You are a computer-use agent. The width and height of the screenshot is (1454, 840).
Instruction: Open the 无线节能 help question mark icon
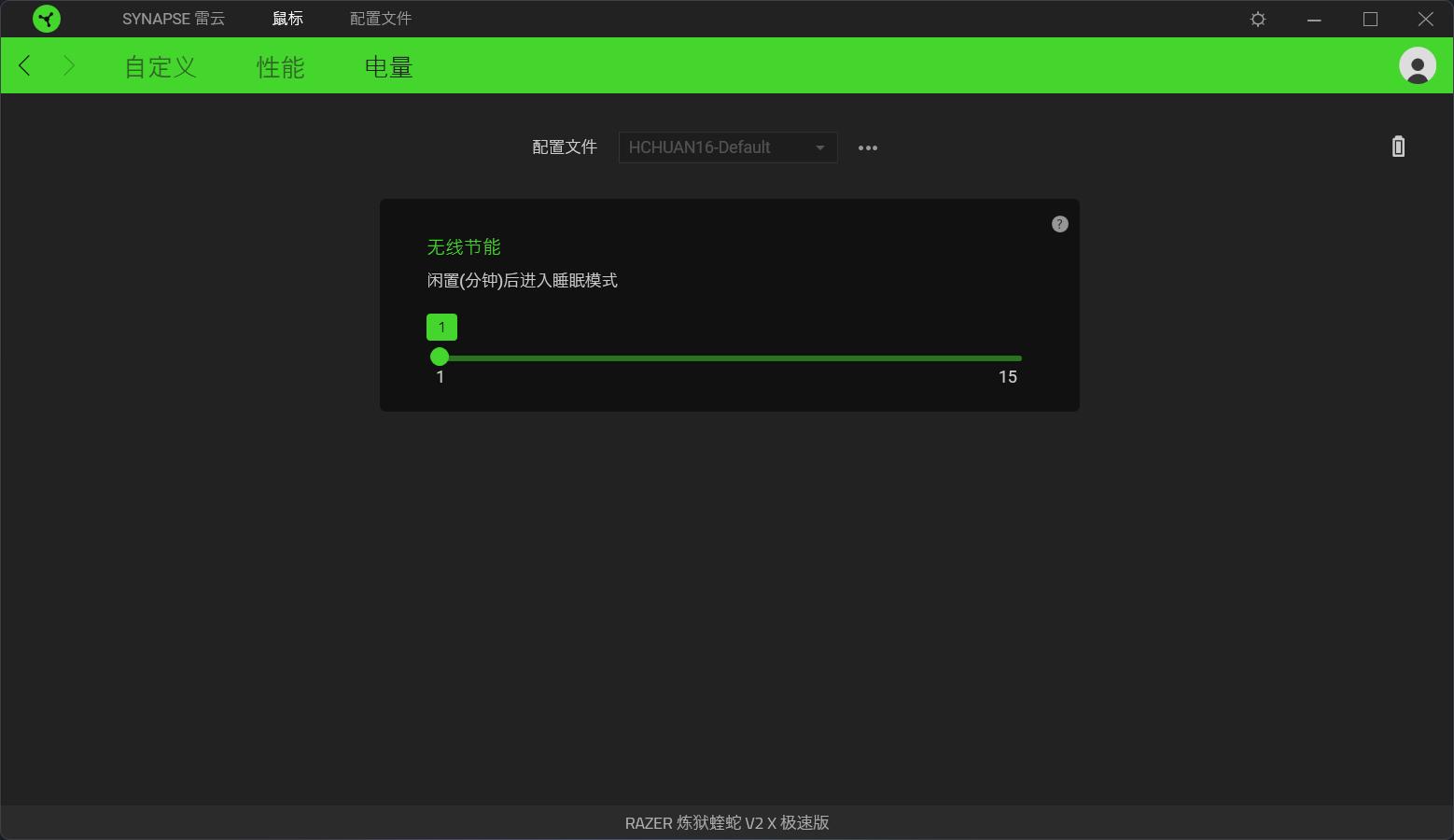coord(1059,223)
